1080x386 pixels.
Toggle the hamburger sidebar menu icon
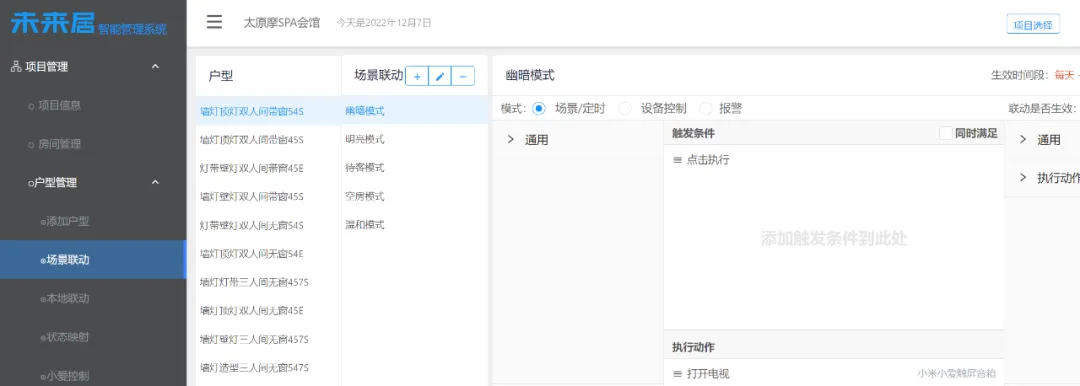[214, 22]
